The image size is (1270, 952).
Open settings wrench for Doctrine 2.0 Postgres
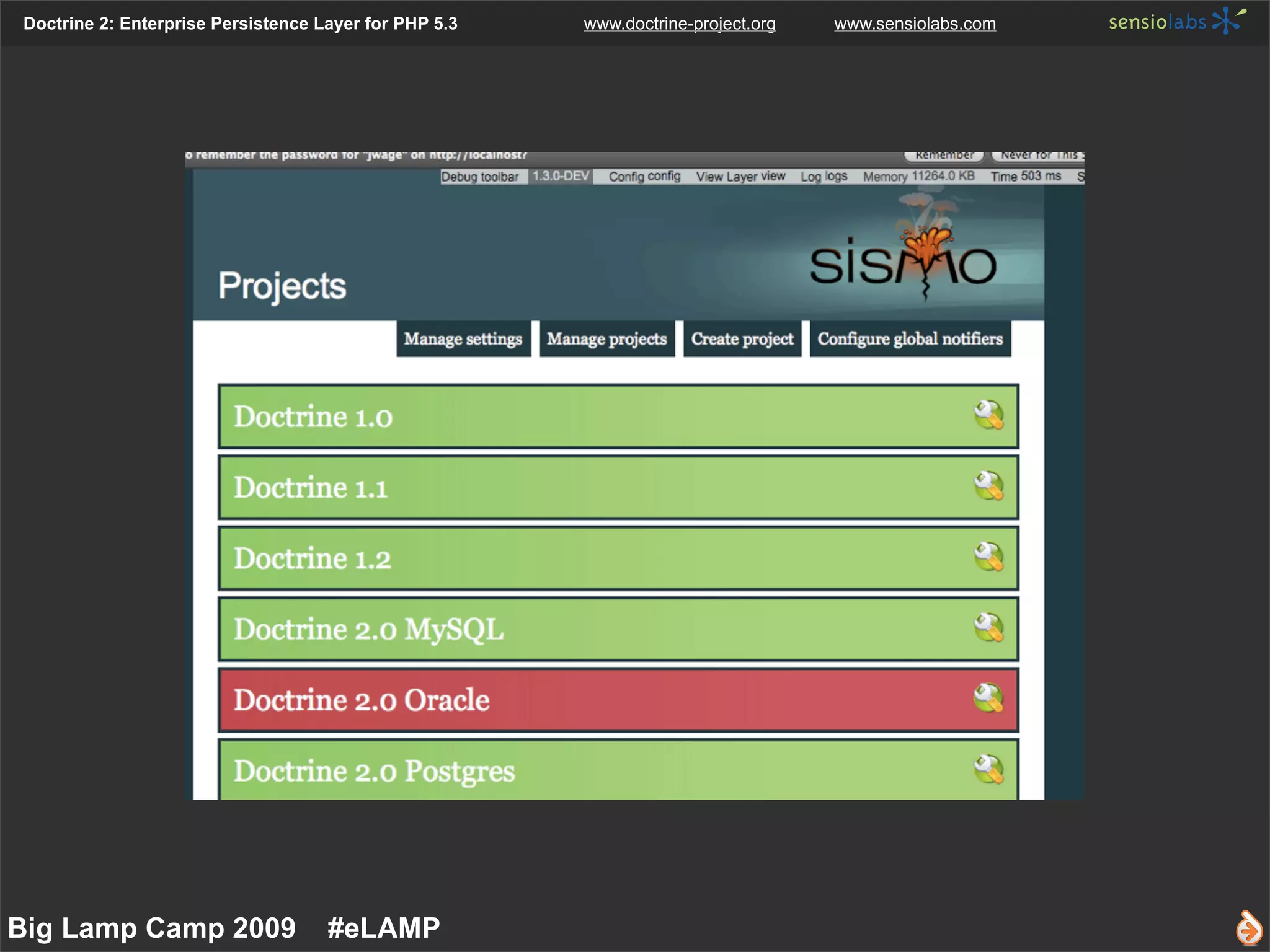[x=988, y=769]
